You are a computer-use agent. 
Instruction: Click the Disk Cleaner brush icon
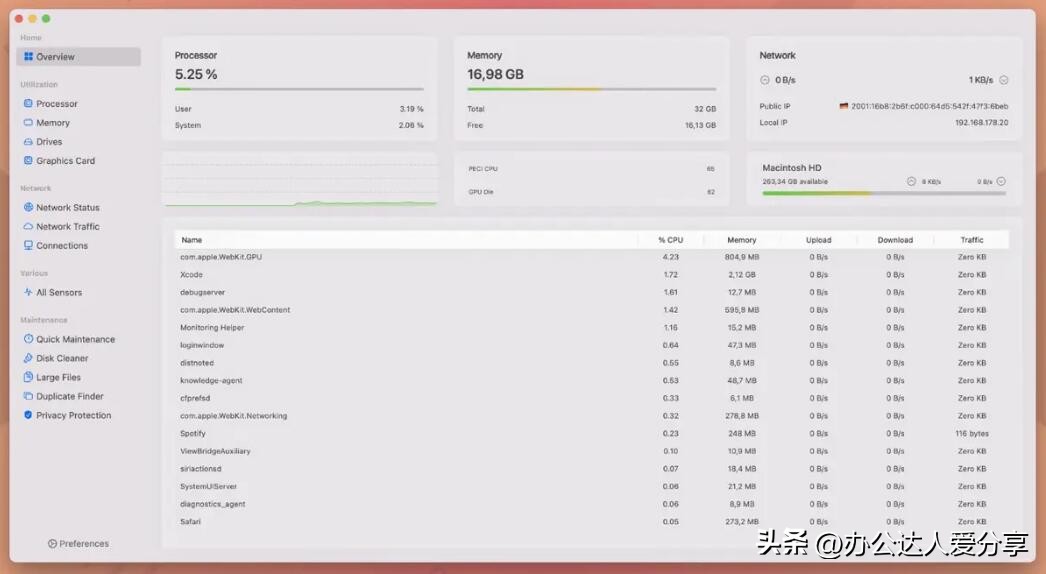point(28,358)
